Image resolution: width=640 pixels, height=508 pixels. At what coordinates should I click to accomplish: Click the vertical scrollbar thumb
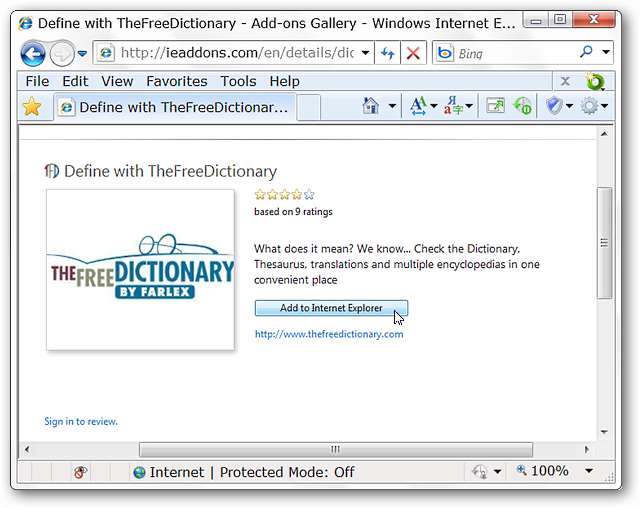click(x=604, y=243)
